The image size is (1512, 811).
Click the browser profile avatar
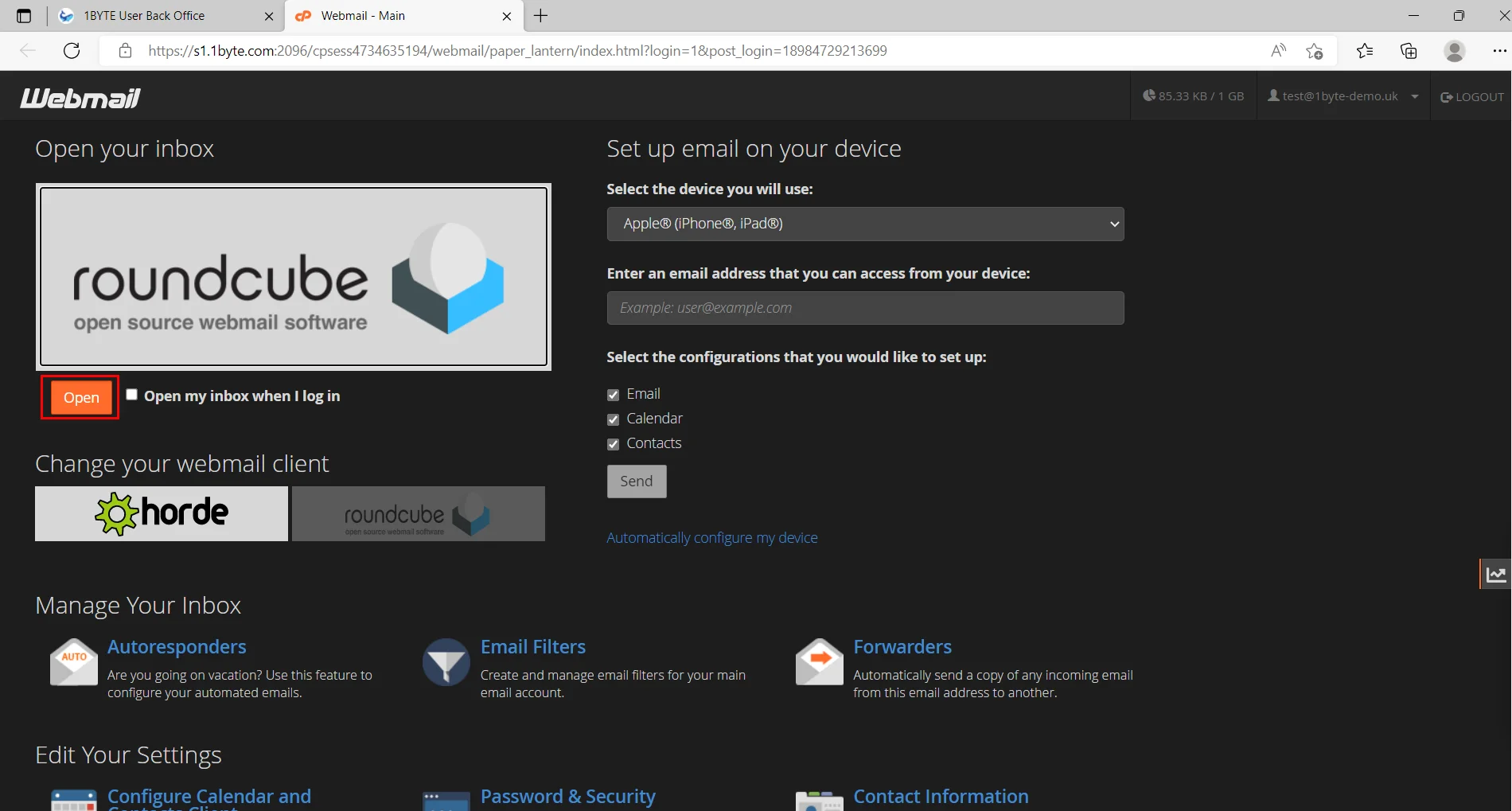pos(1455,51)
